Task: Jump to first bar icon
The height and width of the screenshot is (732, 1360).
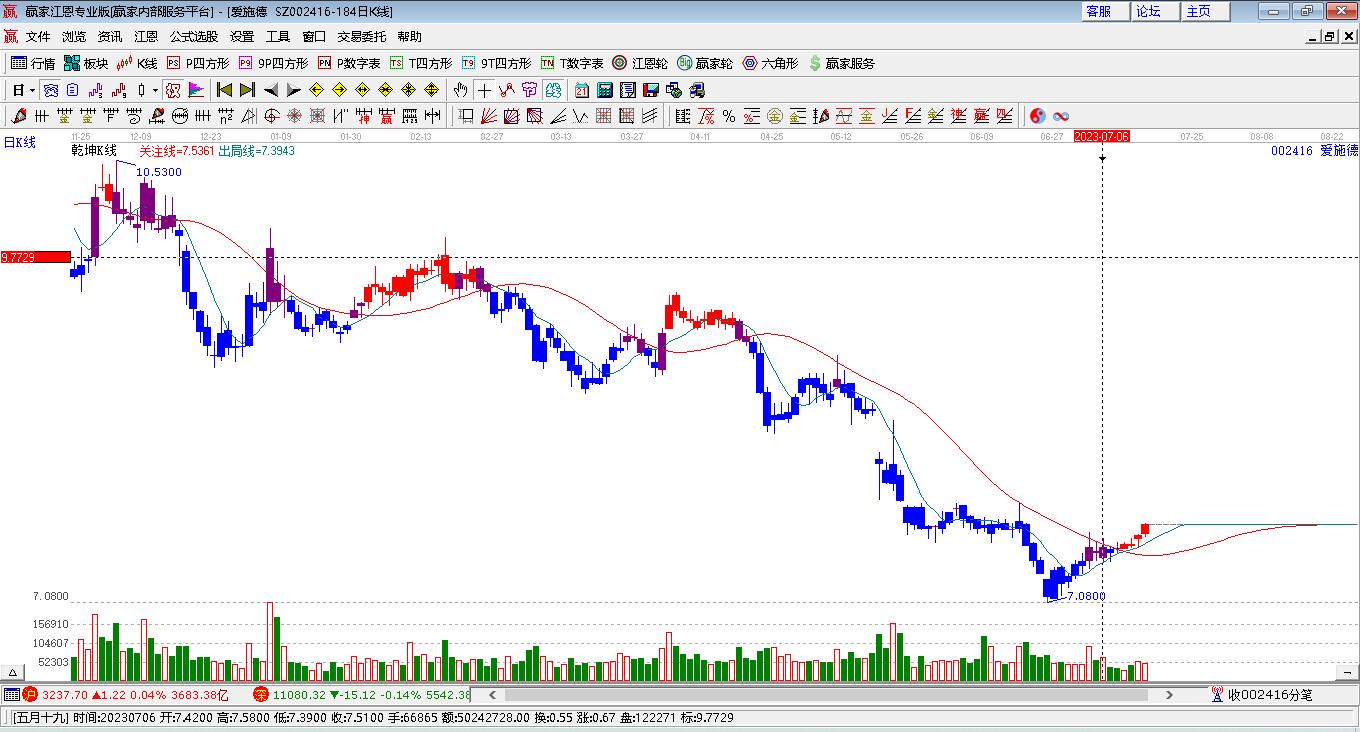Action: click(224, 90)
